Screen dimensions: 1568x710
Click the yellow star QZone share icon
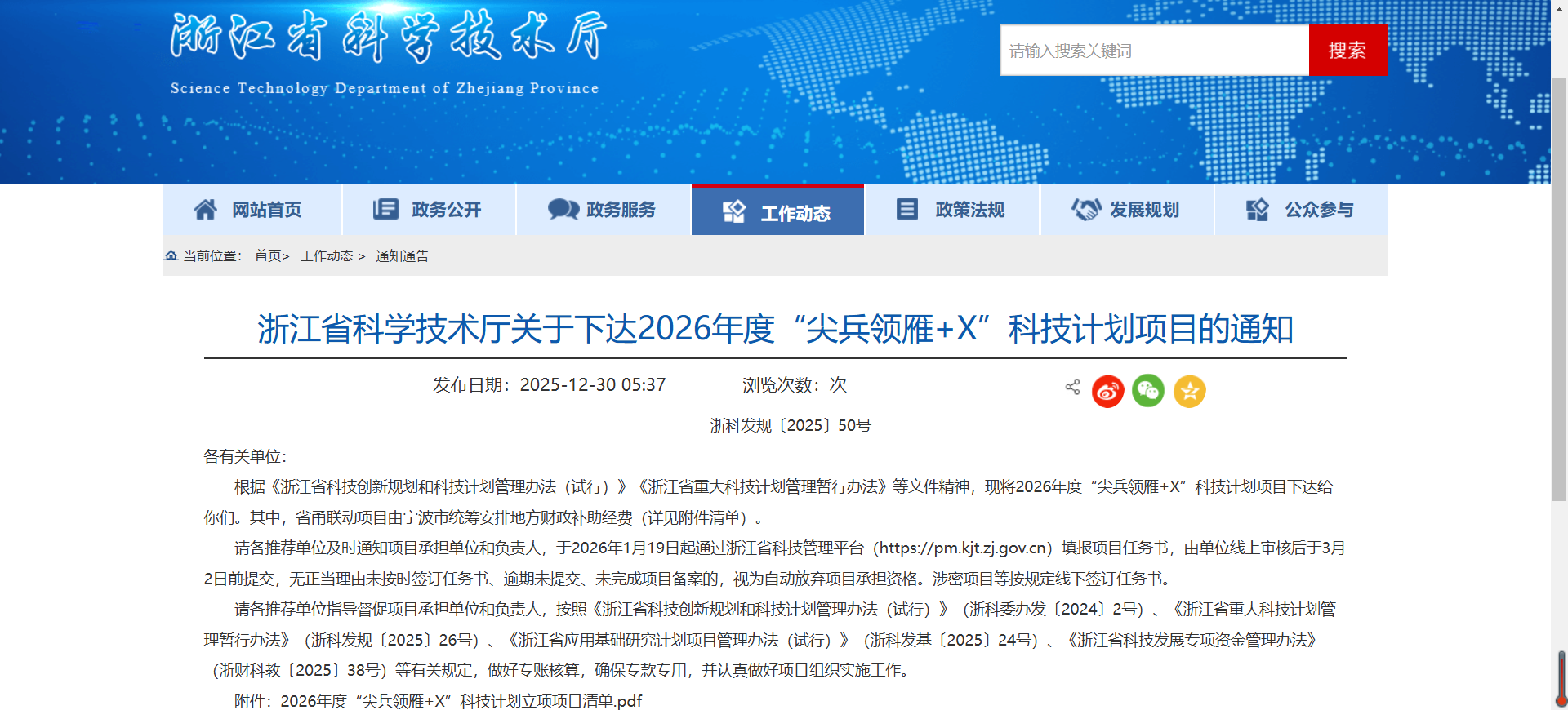point(1189,392)
